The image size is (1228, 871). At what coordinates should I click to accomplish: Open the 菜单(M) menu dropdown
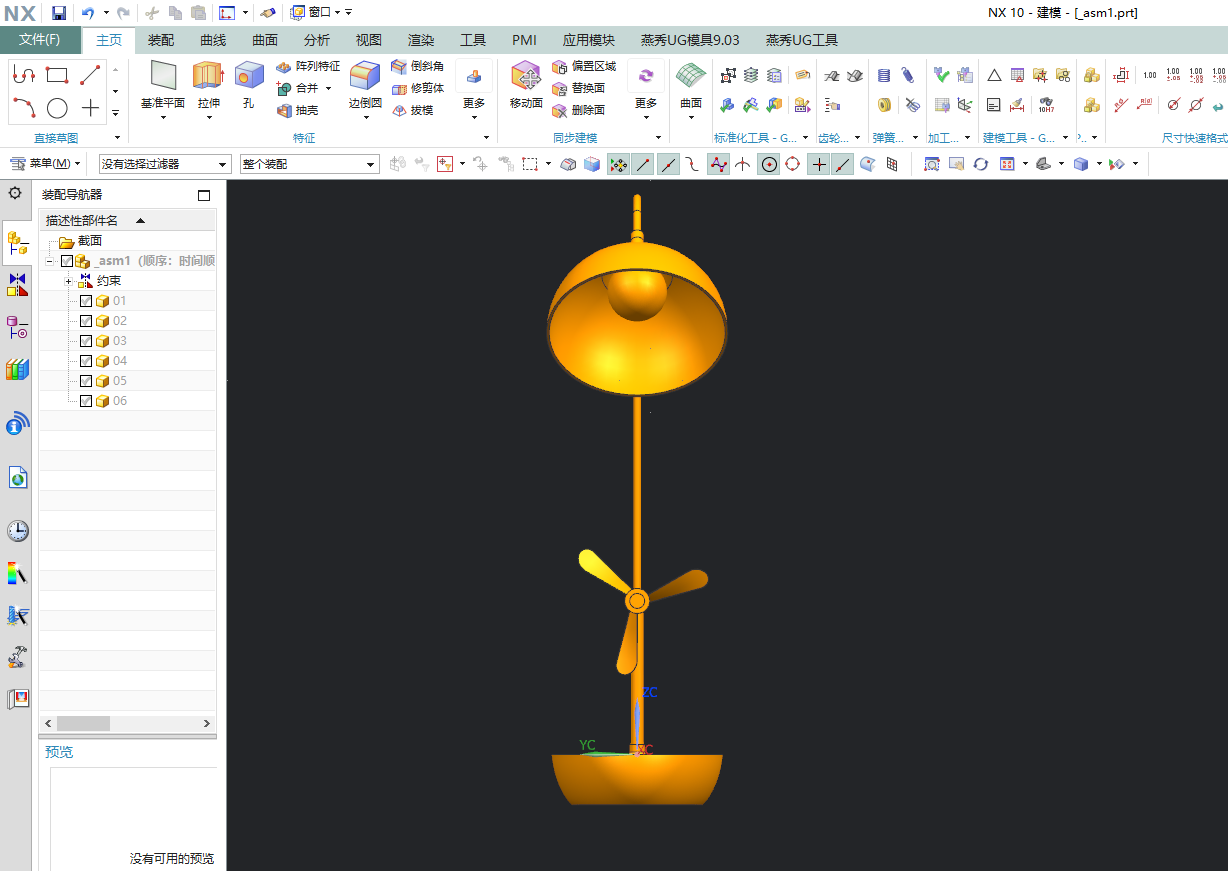(x=45, y=164)
